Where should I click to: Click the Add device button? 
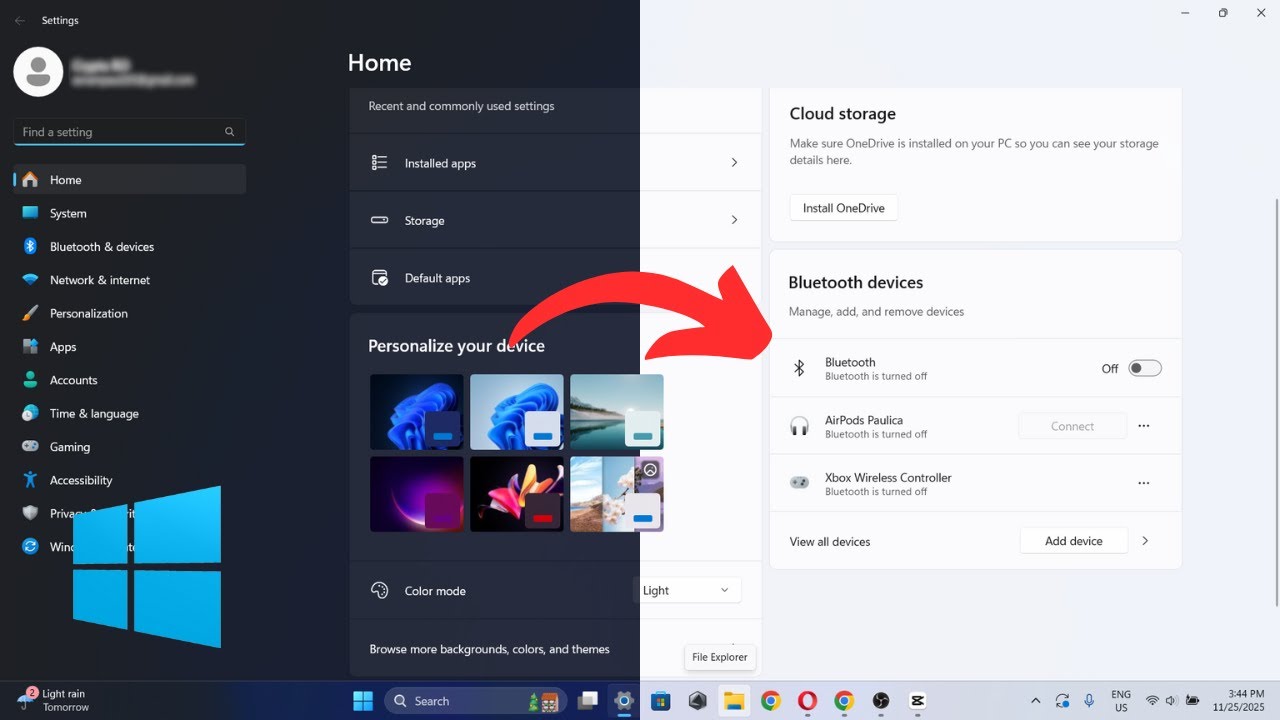1074,541
